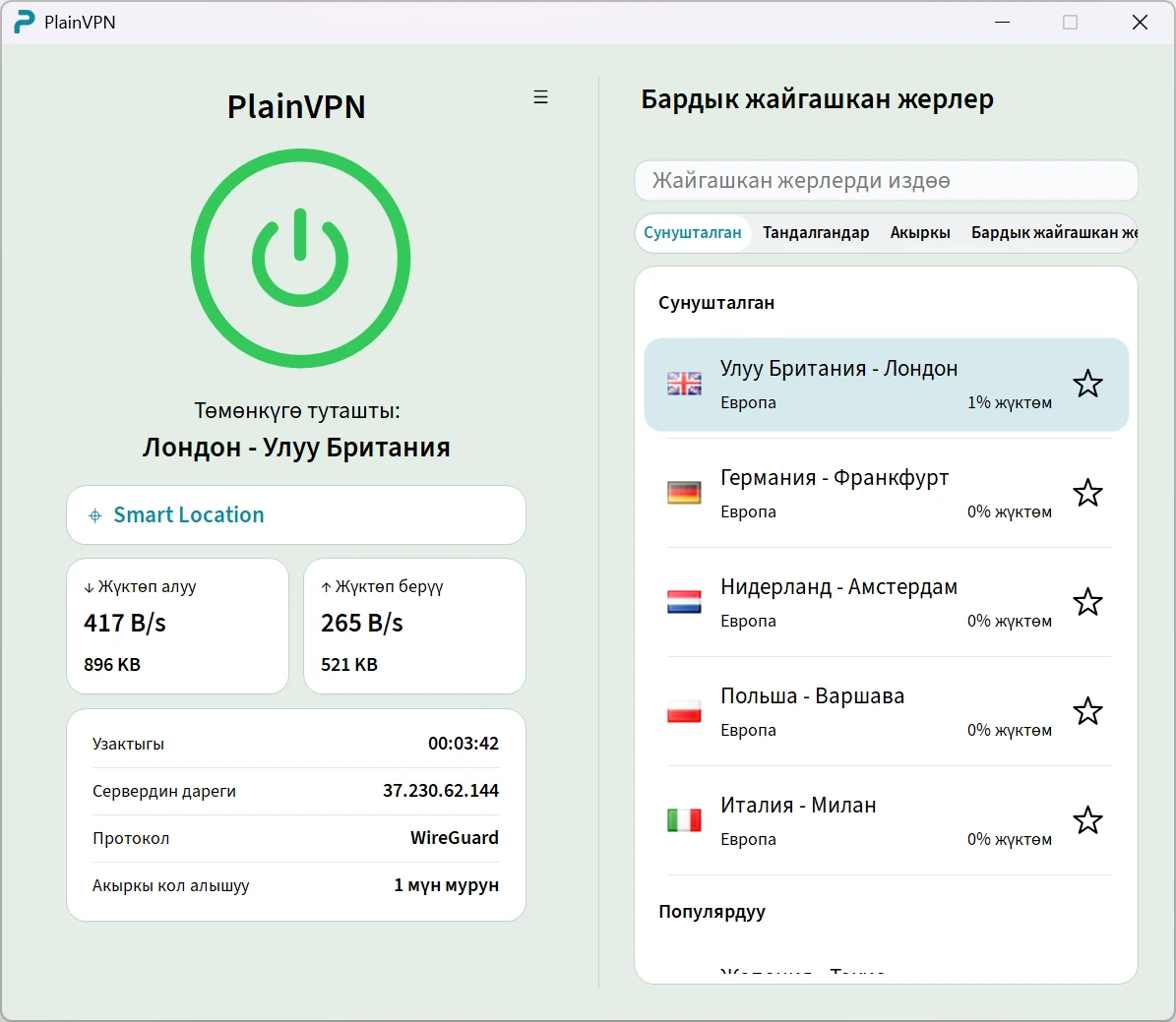Click the duration value 00:03:42
Viewport: 1176px width, 1022px height.
click(x=464, y=743)
